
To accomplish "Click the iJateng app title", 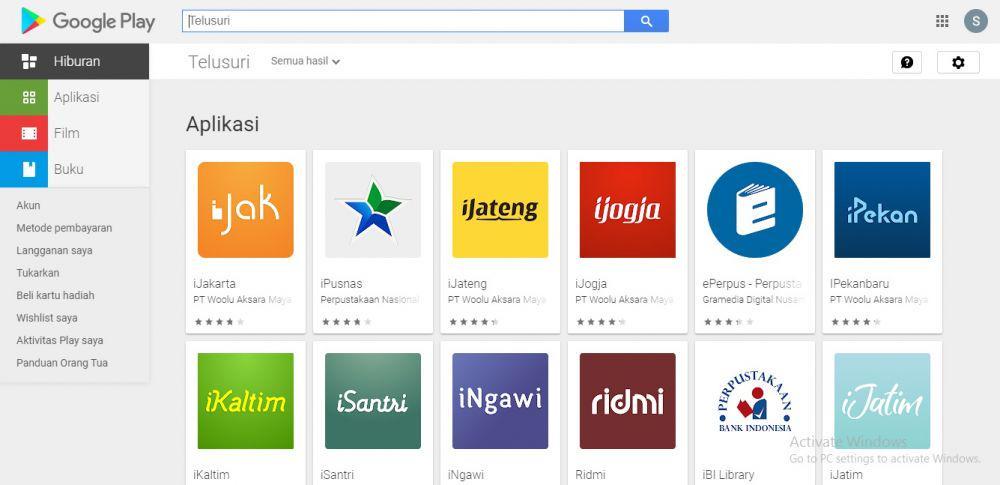I will point(467,283).
